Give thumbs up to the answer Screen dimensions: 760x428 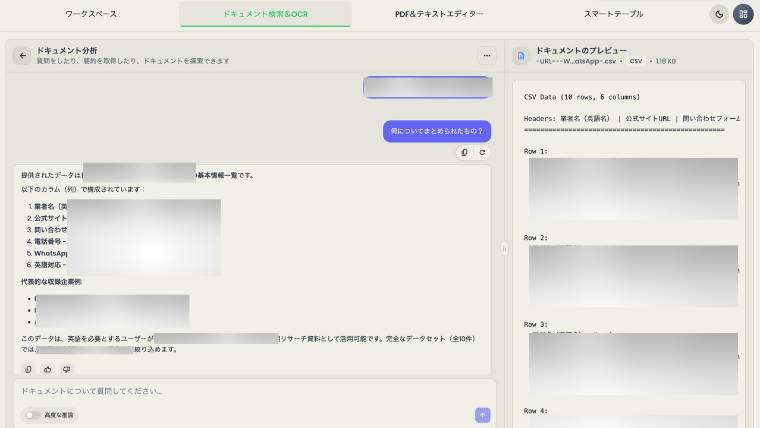click(x=48, y=369)
